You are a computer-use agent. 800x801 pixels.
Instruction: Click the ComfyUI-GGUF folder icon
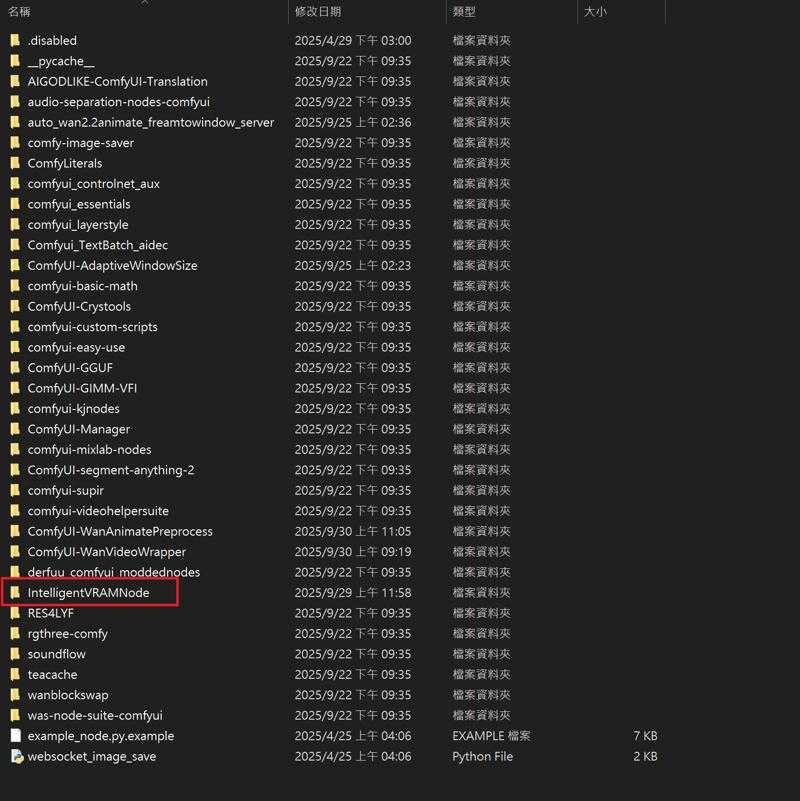(15, 368)
